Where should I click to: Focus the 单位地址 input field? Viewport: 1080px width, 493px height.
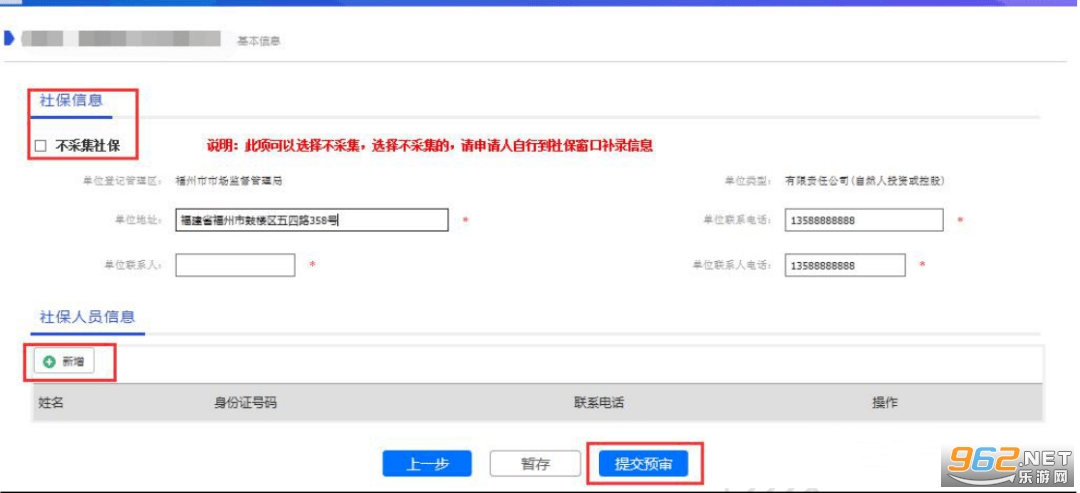(x=311, y=220)
